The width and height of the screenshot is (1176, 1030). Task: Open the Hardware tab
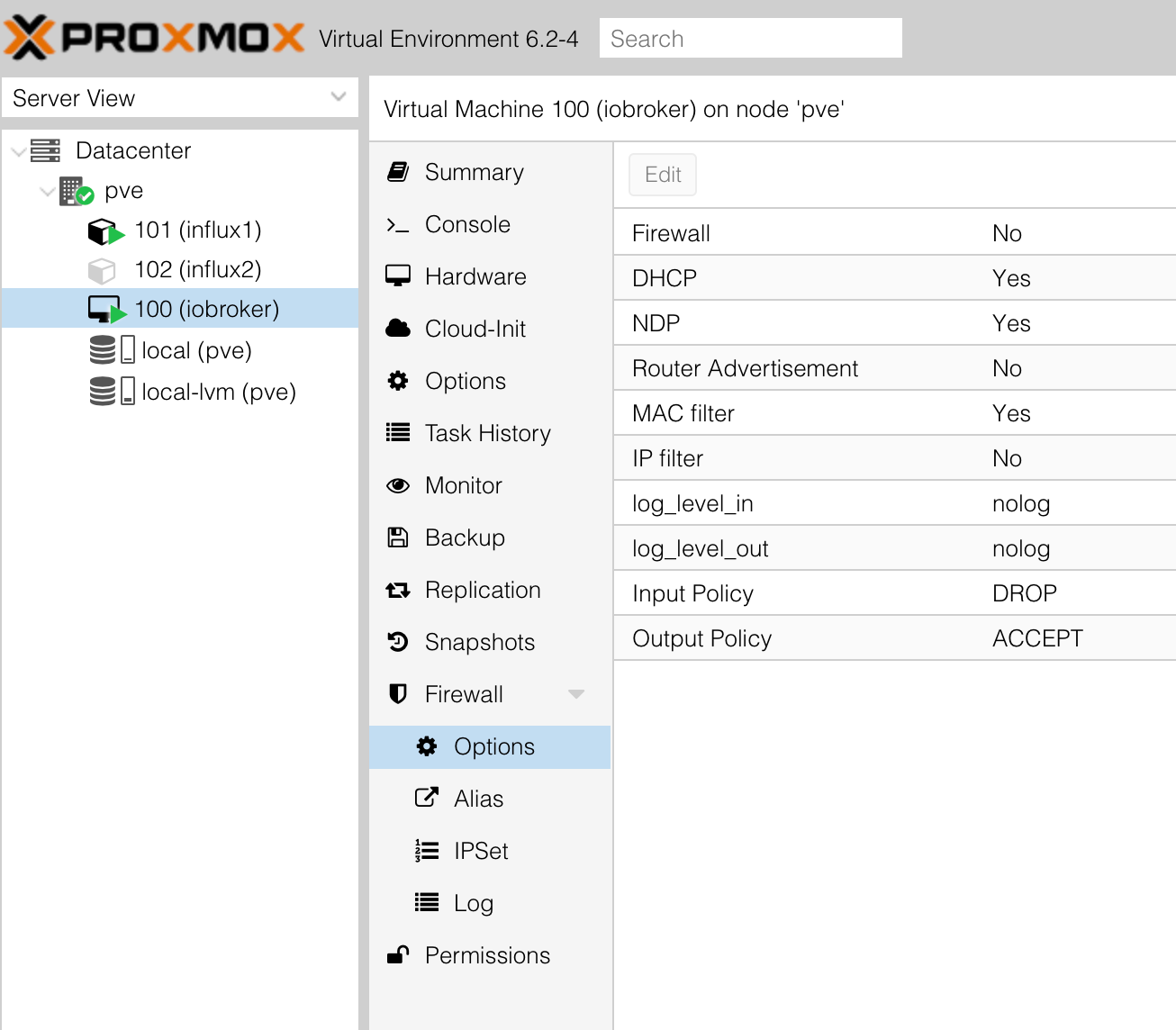[490, 276]
